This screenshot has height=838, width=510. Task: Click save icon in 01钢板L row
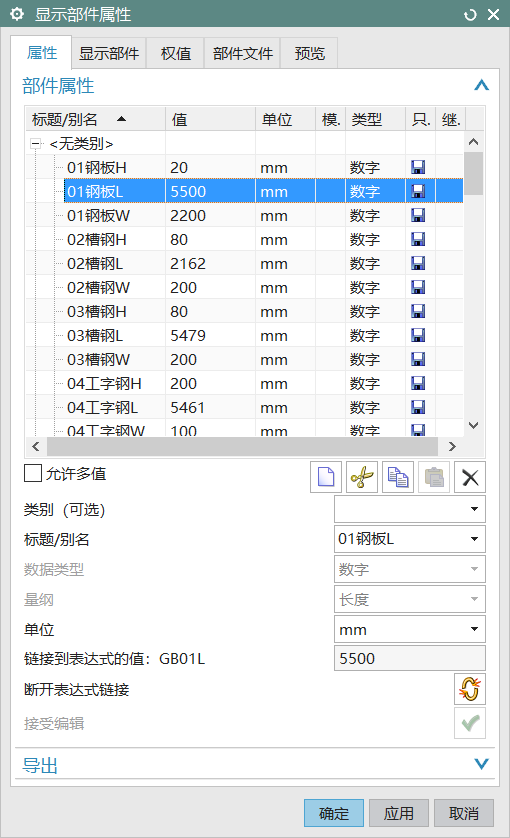coord(418,191)
